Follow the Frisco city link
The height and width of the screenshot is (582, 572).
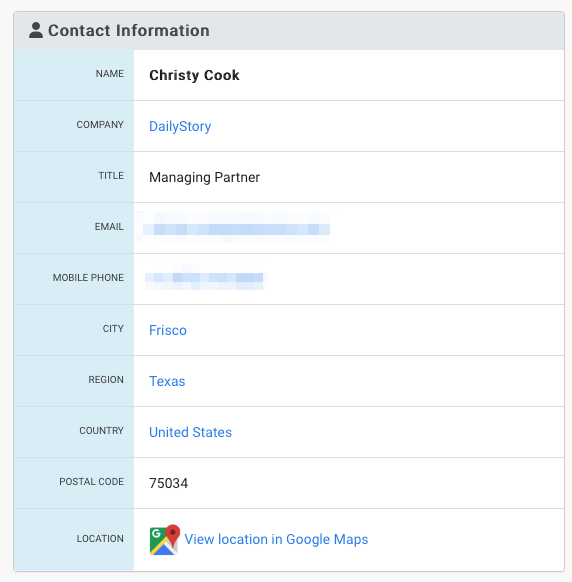tap(168, 330)
